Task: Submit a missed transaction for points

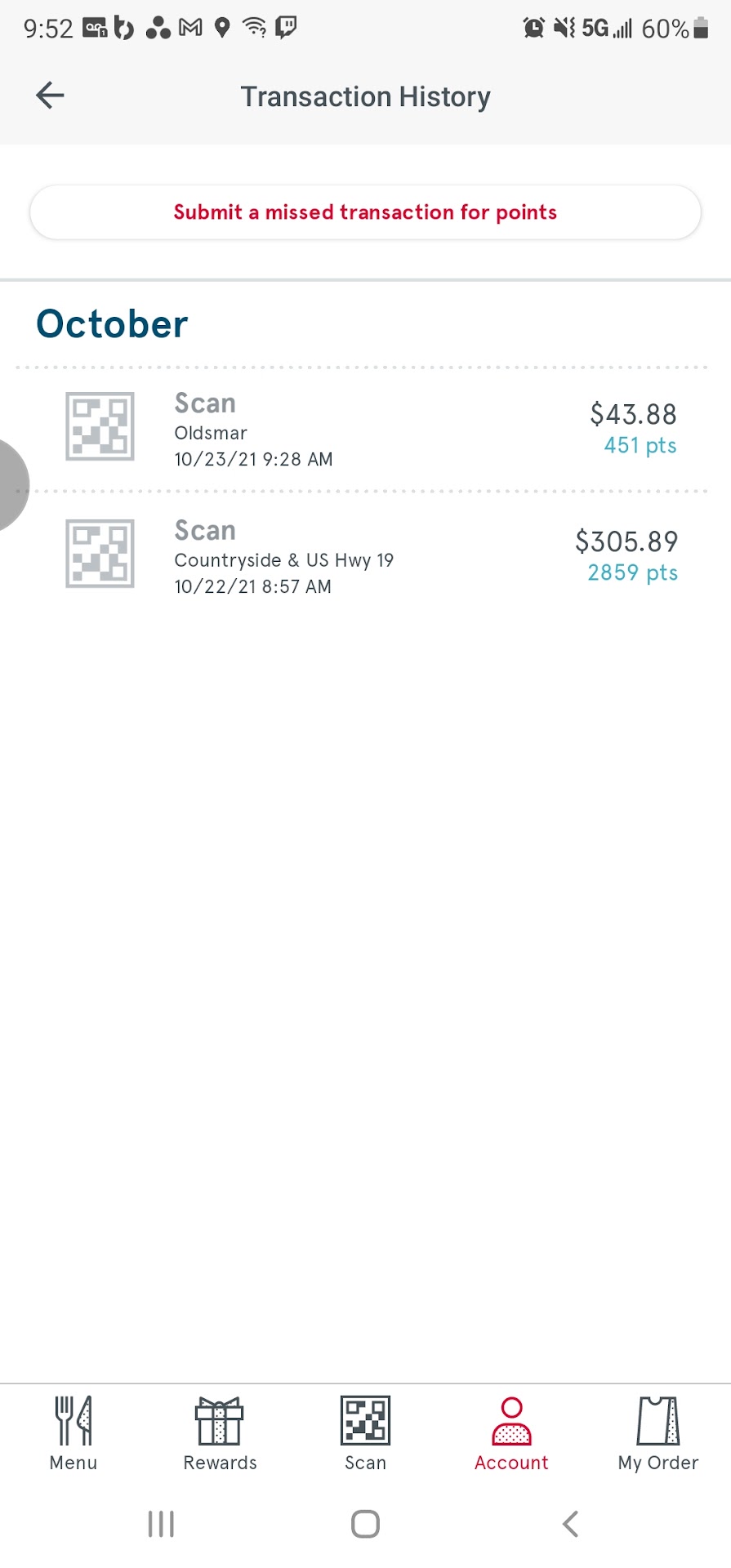Action: coord(365,212)
